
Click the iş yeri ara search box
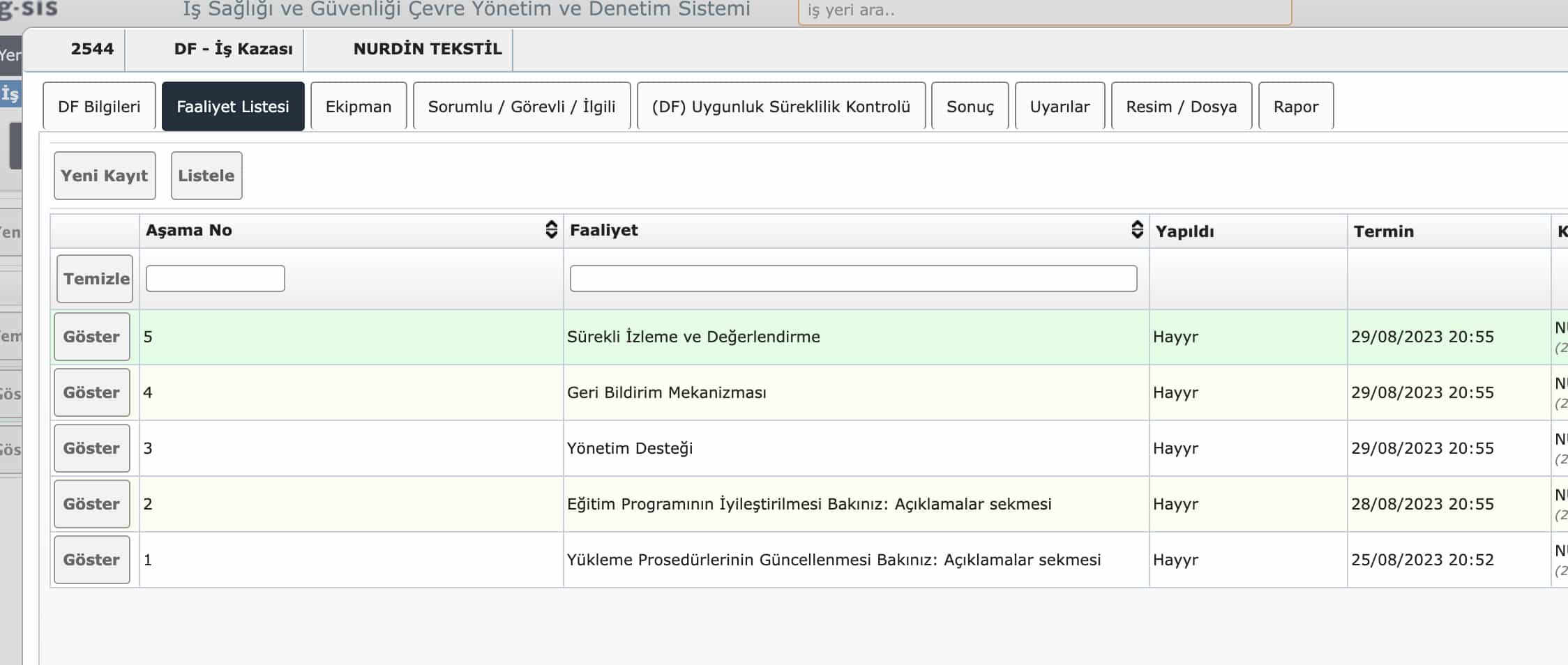pos(1044,11)
